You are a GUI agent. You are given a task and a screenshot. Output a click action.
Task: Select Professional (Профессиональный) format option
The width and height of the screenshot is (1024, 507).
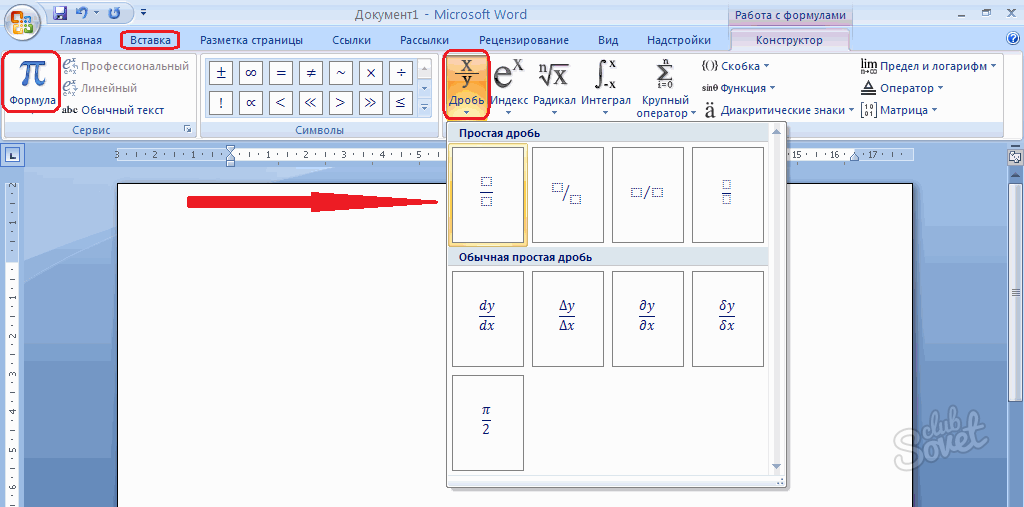(126, 66)
